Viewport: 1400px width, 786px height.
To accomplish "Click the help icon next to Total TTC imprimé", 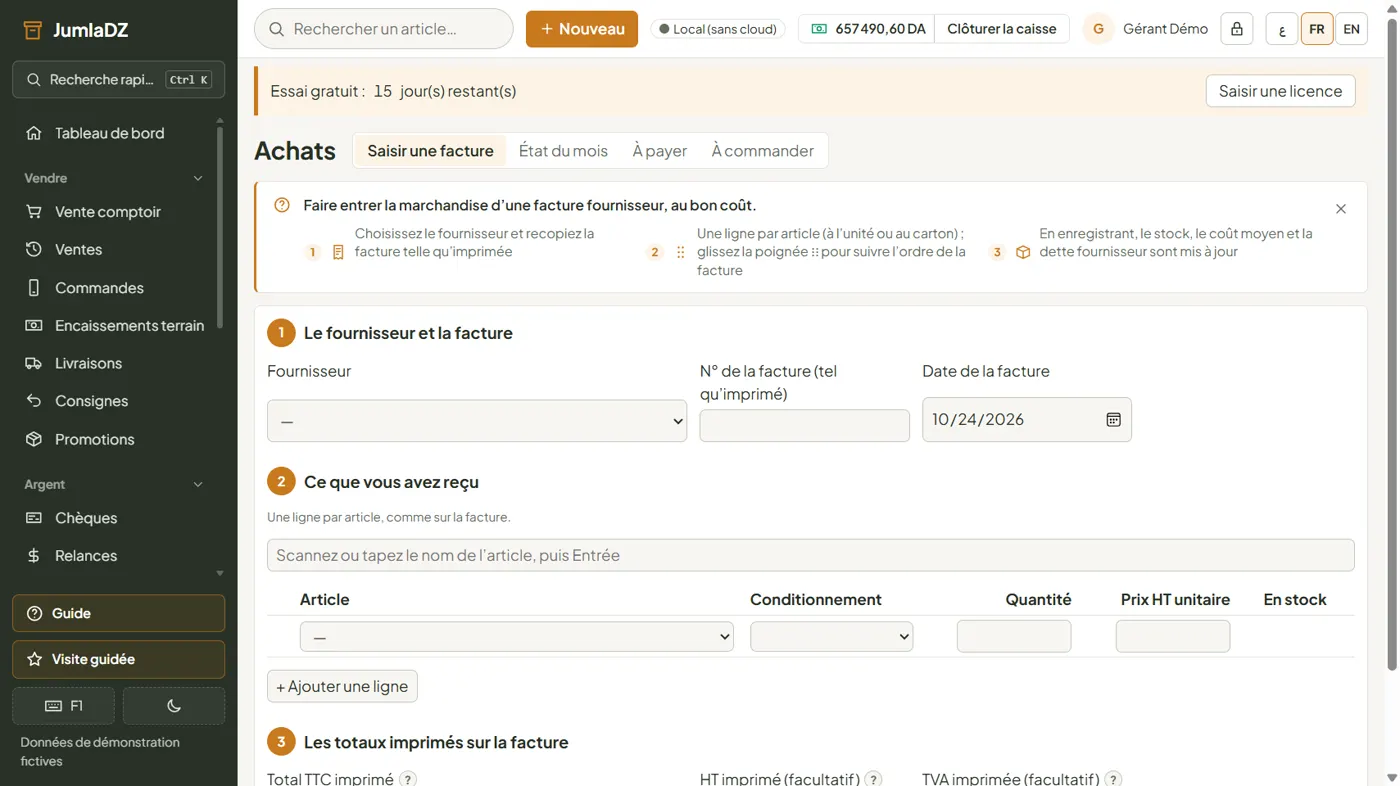I will point(408,779).
